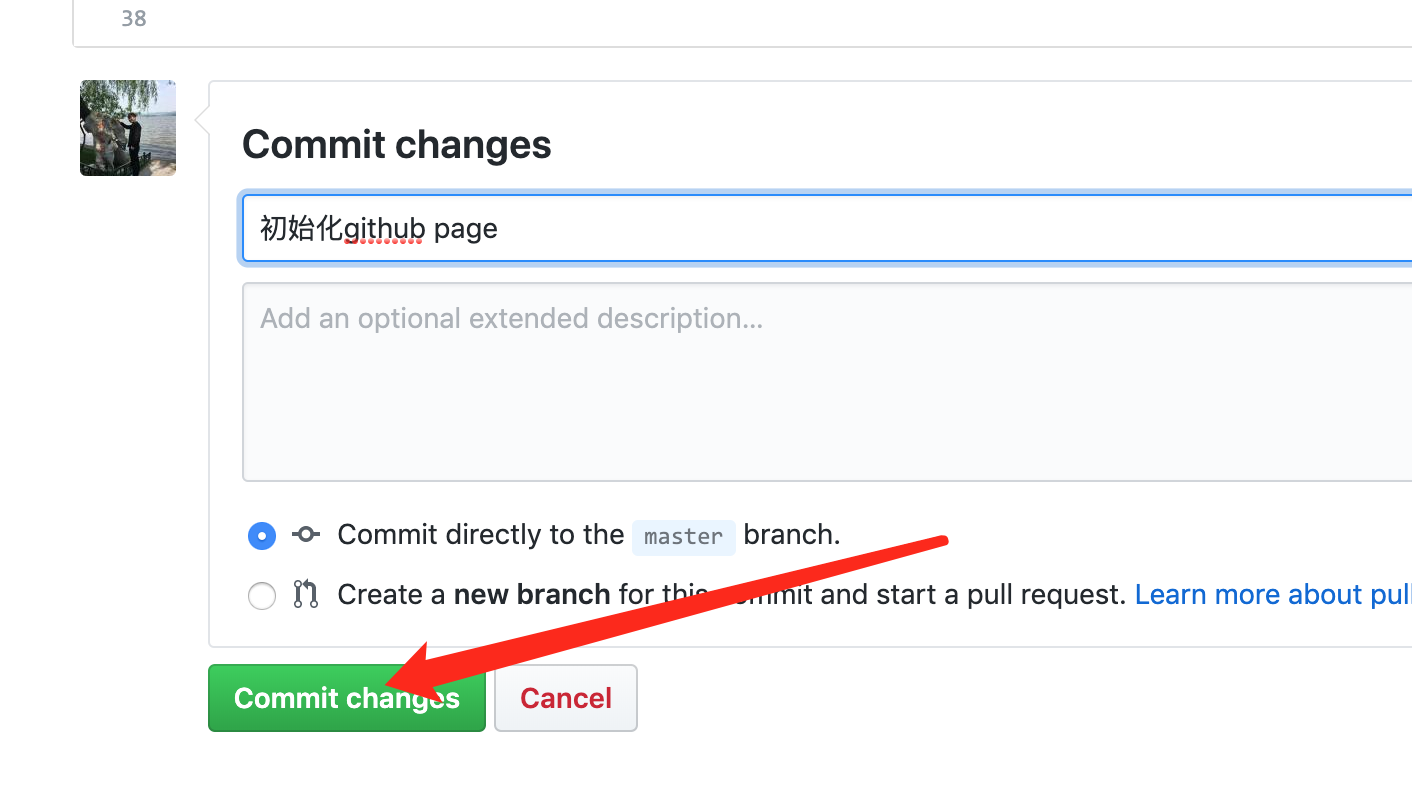Viewport: 1412px width, 796px height.
Task: Click the 'Commit directly to the' label text
Action: click(x=480, y=535)
